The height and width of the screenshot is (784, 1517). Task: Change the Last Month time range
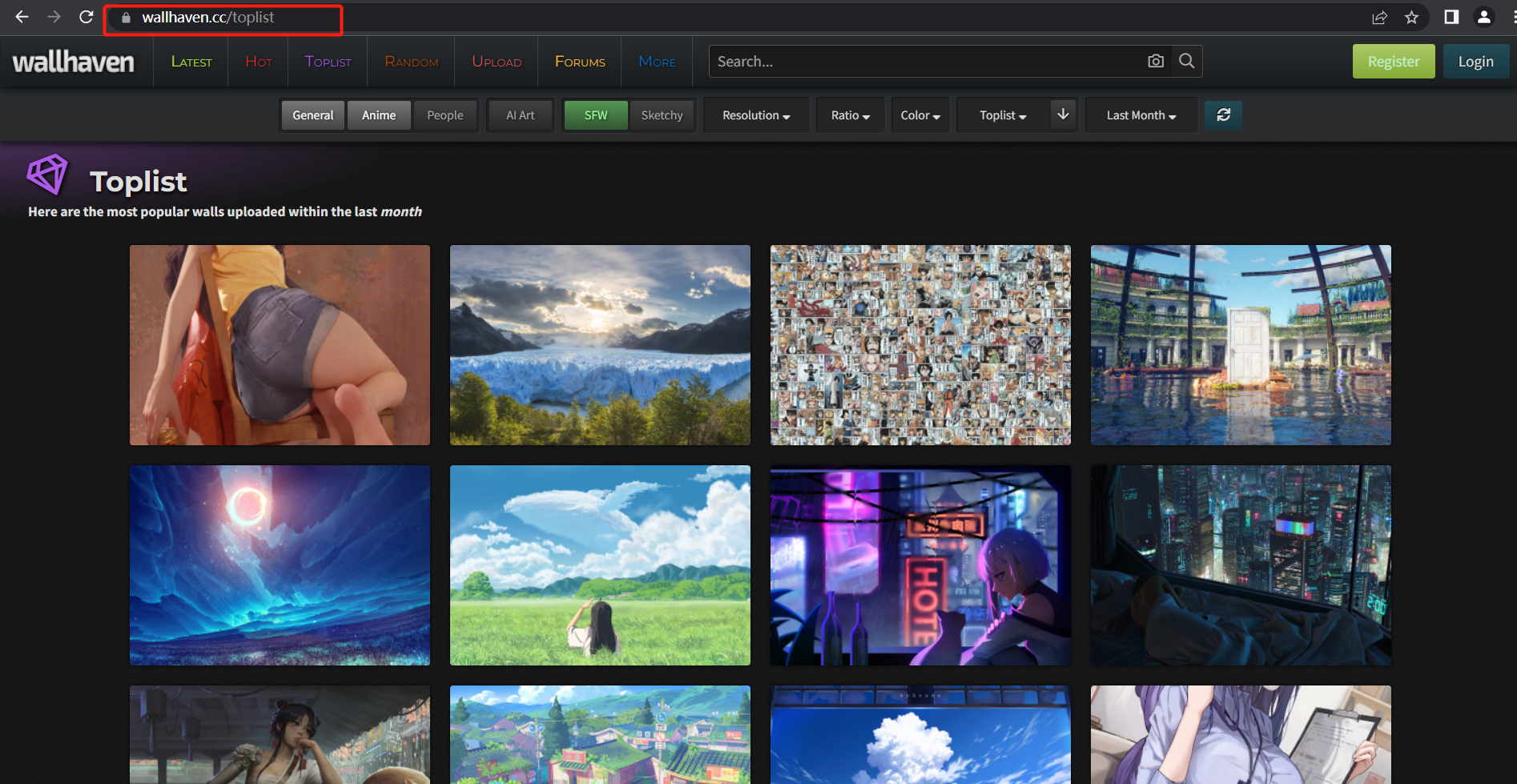(x=1141, y=115)
